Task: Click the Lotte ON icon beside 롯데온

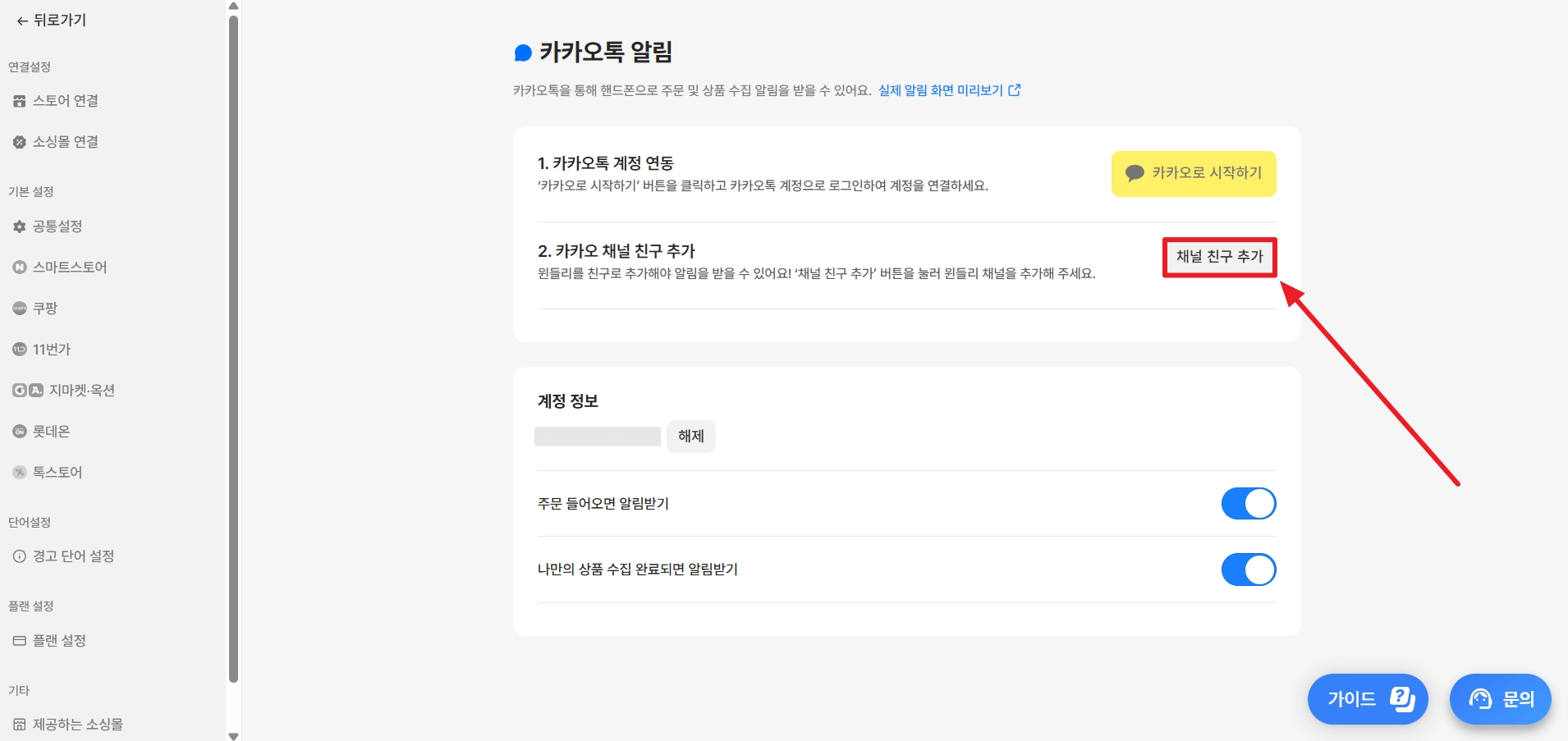Action: (x=20, y=432)
